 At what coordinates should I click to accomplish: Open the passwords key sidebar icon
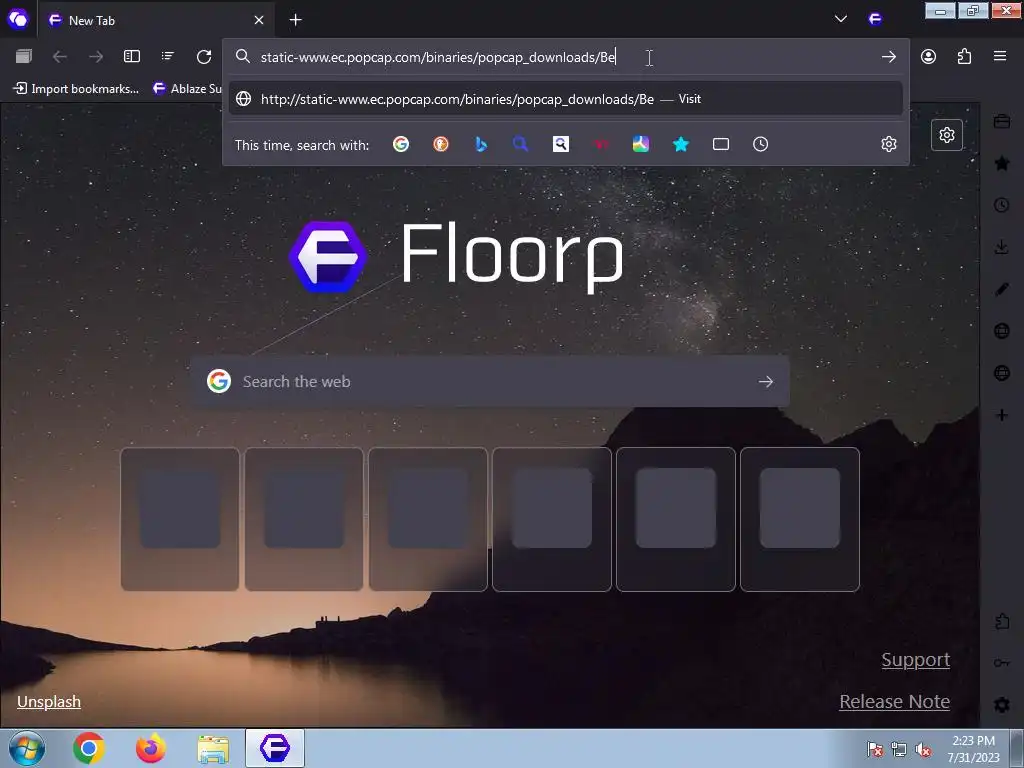(1002, 663)
